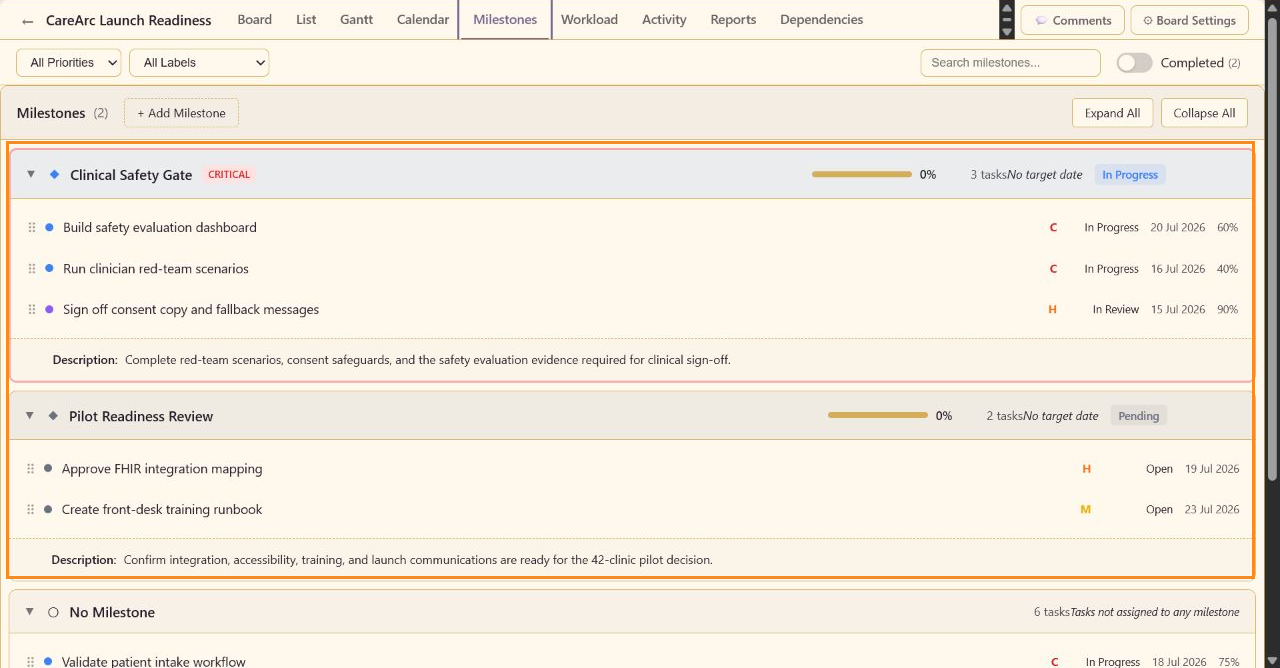Toggle the Completed milestones switch
This screenshot has width=1280, height=668.
[x=1134, y=63]
